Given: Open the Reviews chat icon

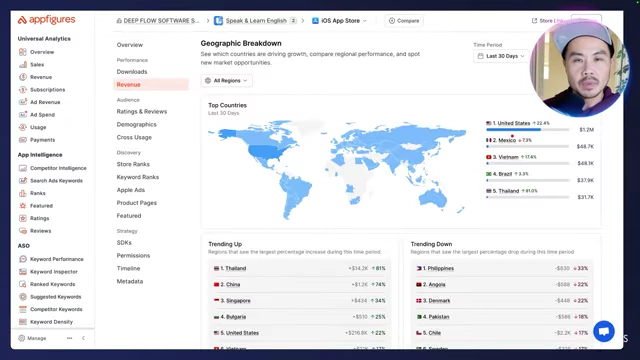Looking at the screenshot, I should (x=23, y=231).
